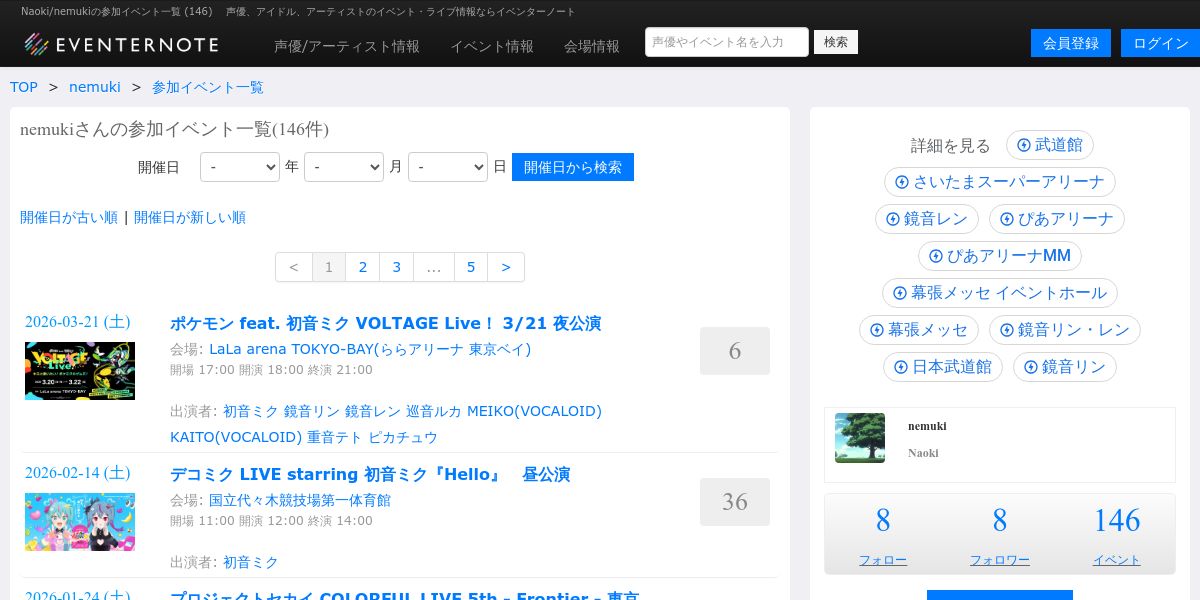Click the arrow icon on 鏡音リン・レン tag
The height and width of the screenshot is (600, 1200).
[x=1007, y=330]
